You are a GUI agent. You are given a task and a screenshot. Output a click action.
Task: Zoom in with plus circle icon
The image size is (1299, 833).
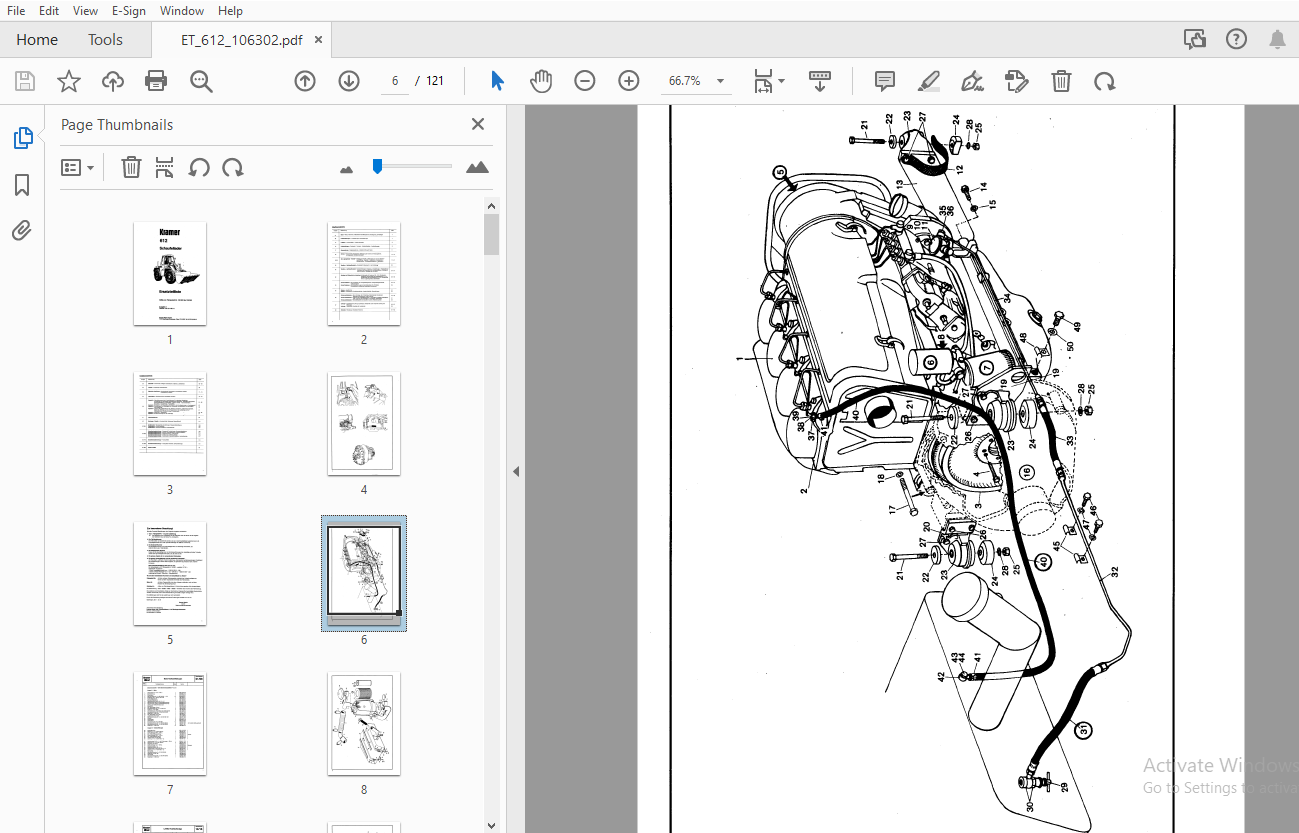(x=629, y=81)
